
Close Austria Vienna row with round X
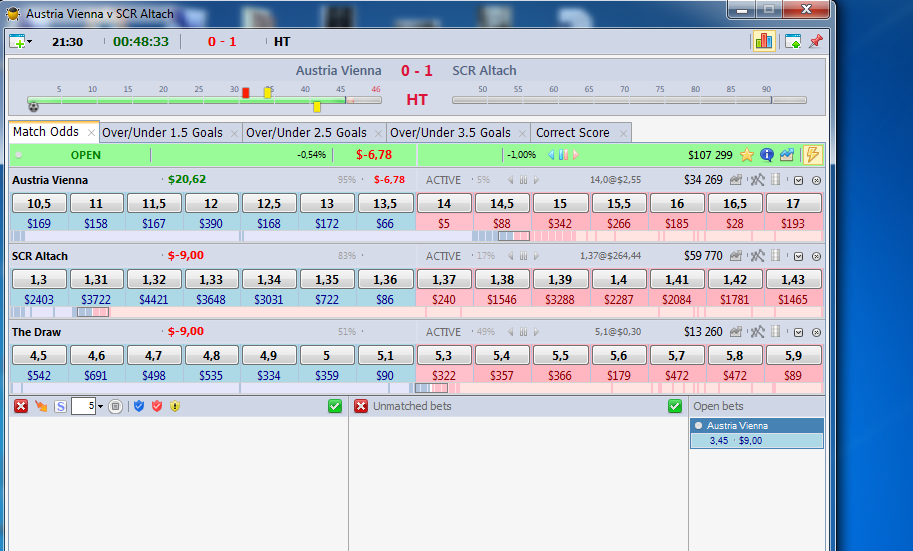[x=816, y=181]
